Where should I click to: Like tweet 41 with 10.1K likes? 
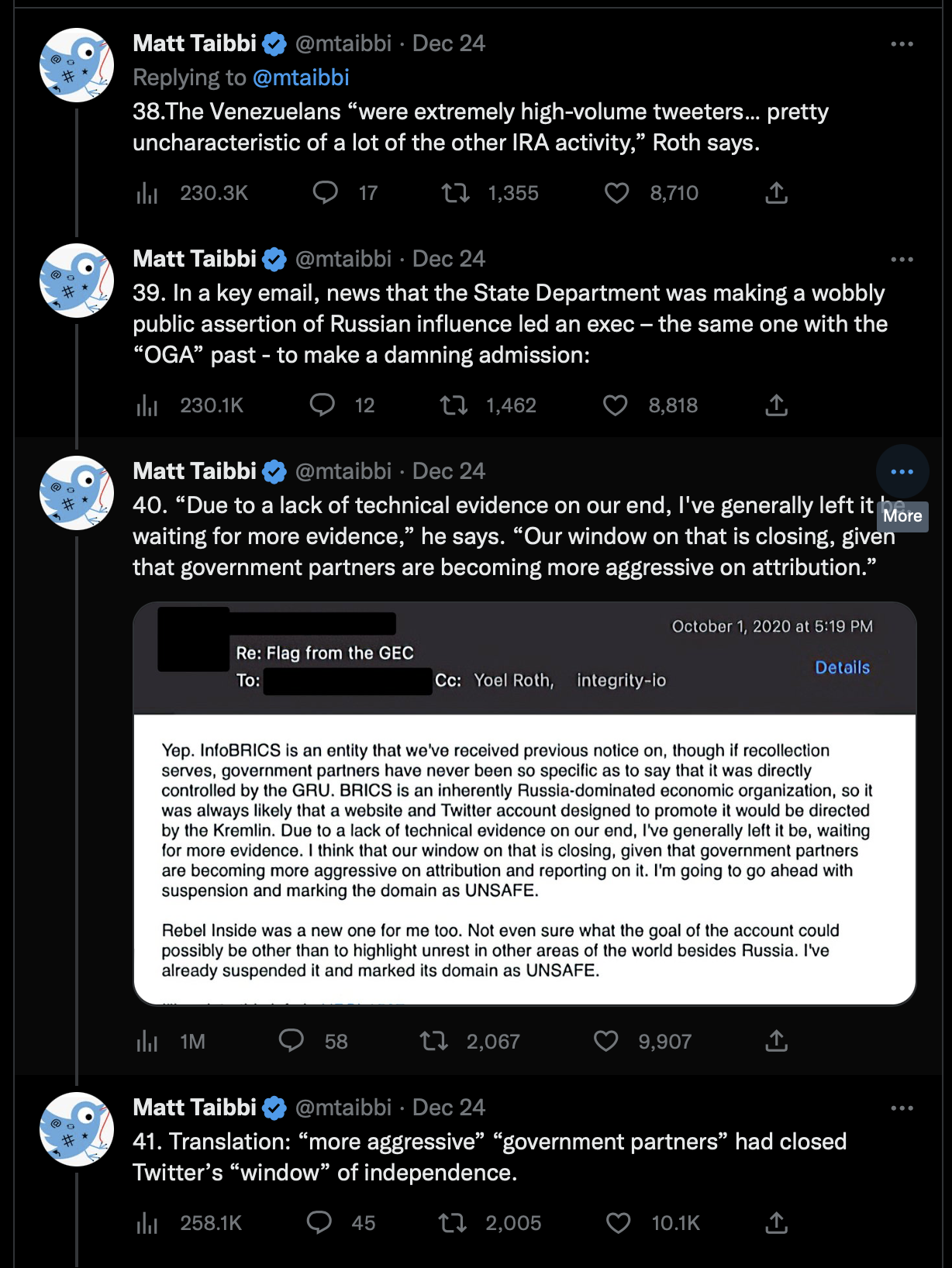point(618,1223)
